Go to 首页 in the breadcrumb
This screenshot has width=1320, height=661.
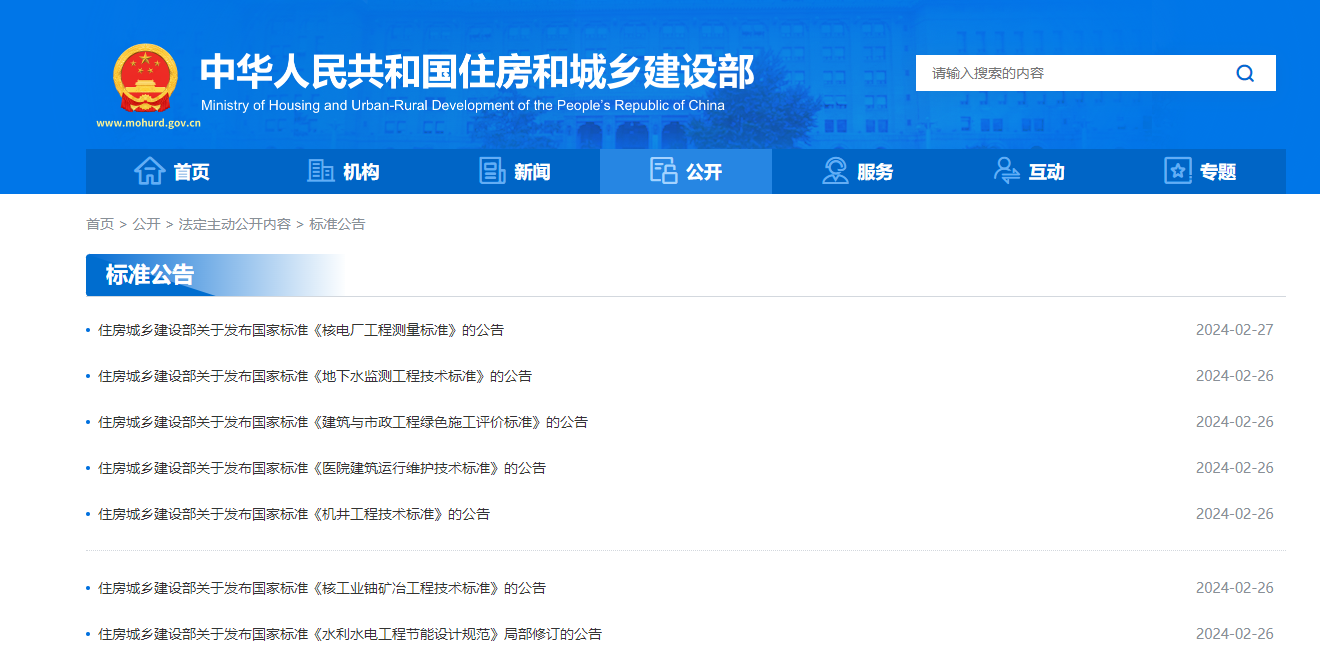tap(100, 224)
